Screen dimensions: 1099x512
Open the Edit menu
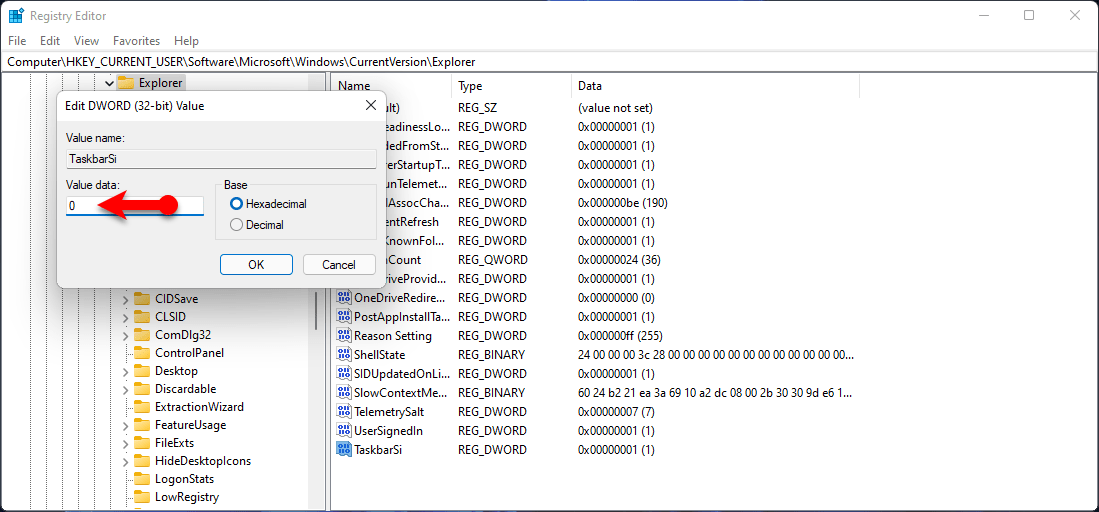(50, 41)
